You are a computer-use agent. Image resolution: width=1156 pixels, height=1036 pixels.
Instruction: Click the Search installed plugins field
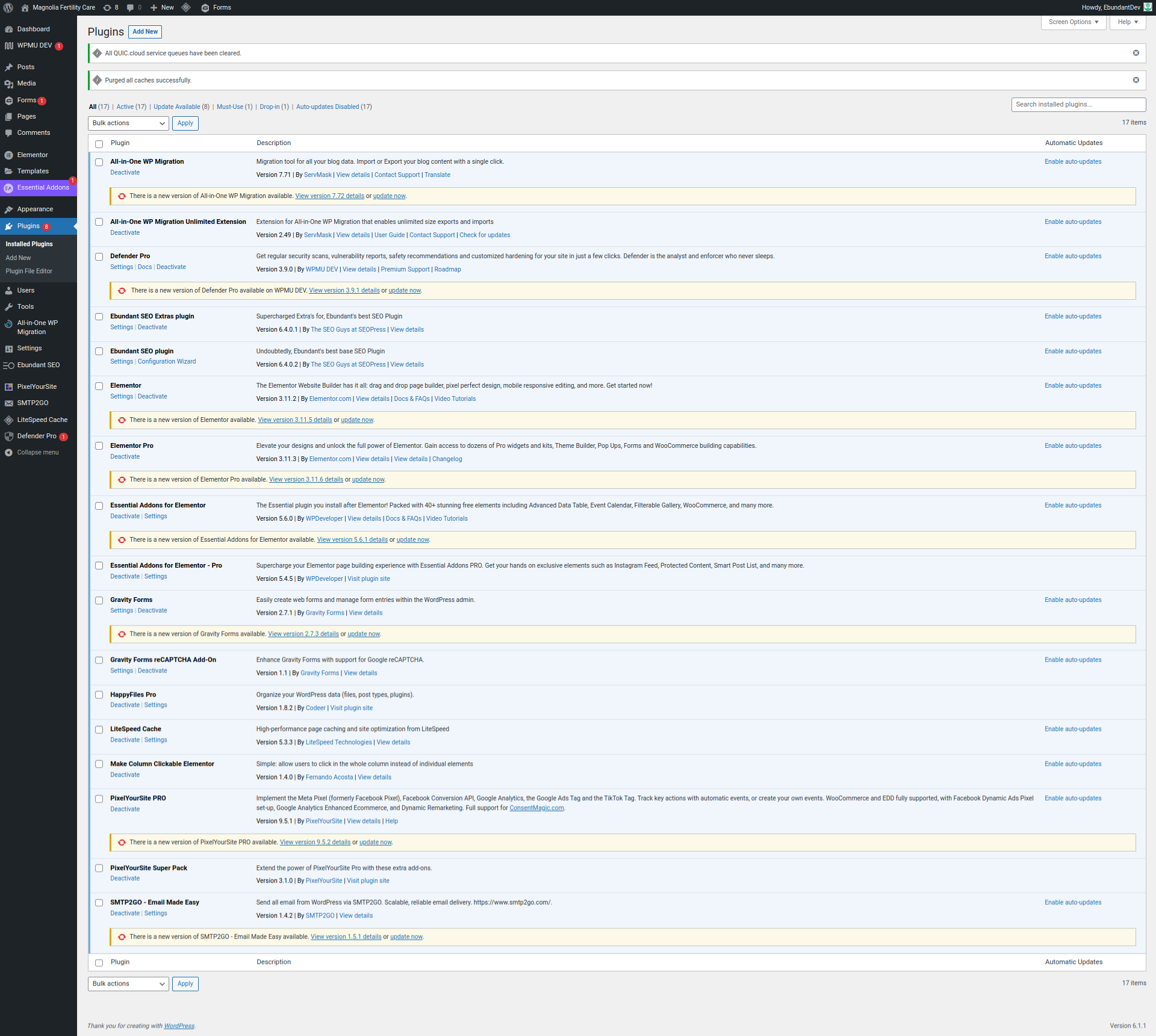[x=1078, y=105]
